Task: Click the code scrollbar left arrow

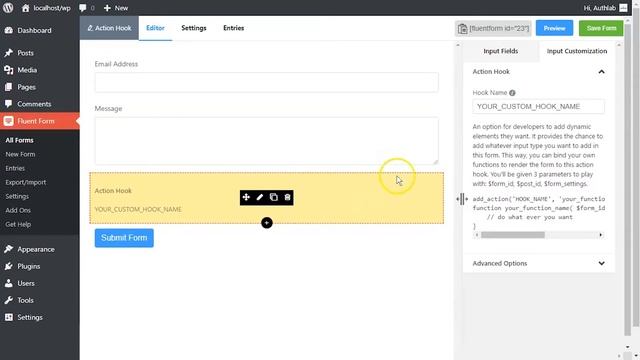Action: pyautogui.click(x=476, y=235)
